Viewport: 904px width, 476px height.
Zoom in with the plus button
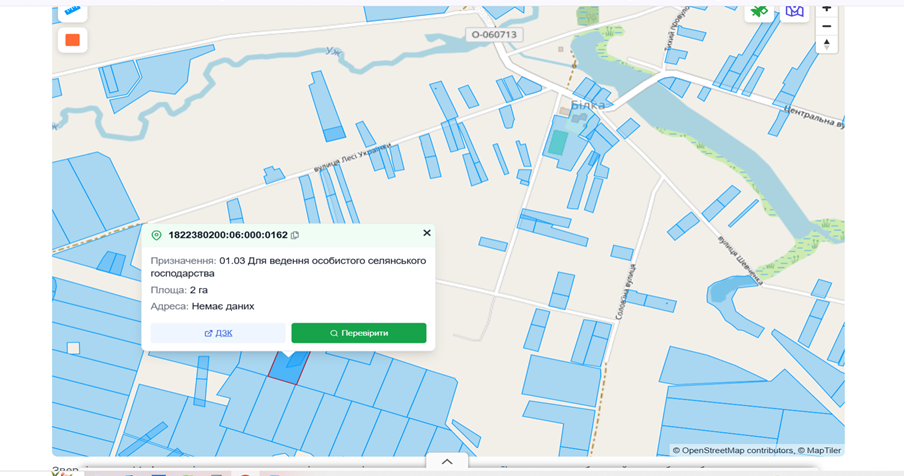pyautogui.click(x=826, y=10)
